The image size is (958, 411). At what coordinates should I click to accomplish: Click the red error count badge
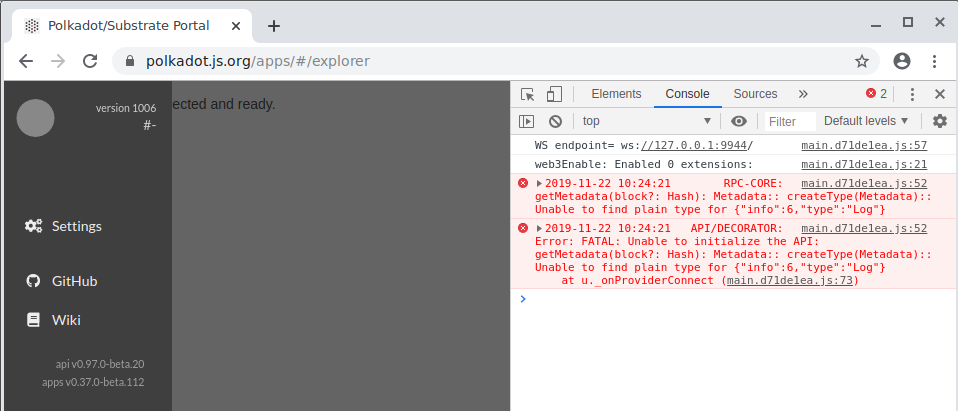pos(876,93)
